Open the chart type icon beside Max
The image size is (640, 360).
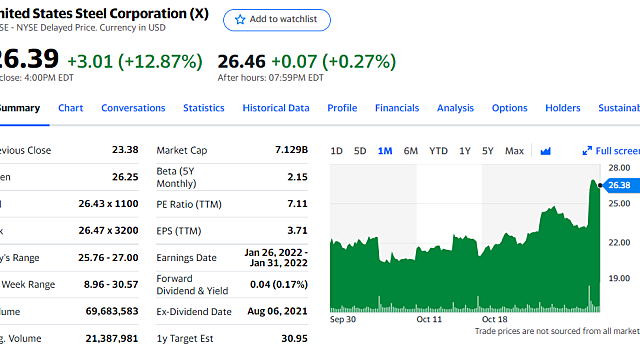545,151
